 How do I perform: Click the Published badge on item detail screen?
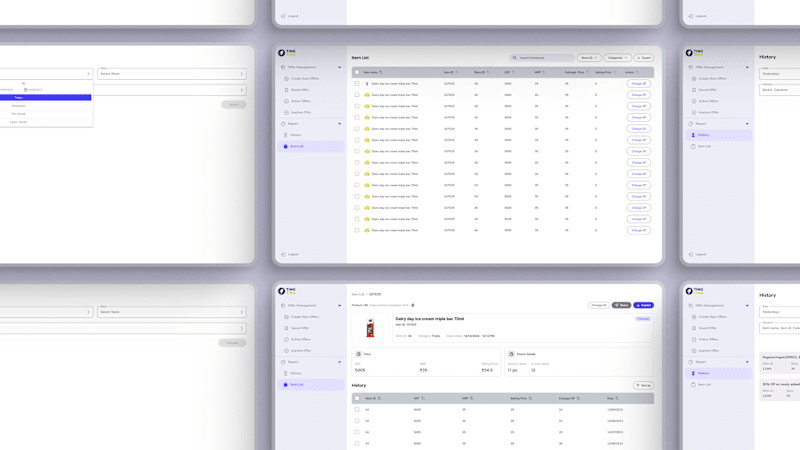click(642, 319)
